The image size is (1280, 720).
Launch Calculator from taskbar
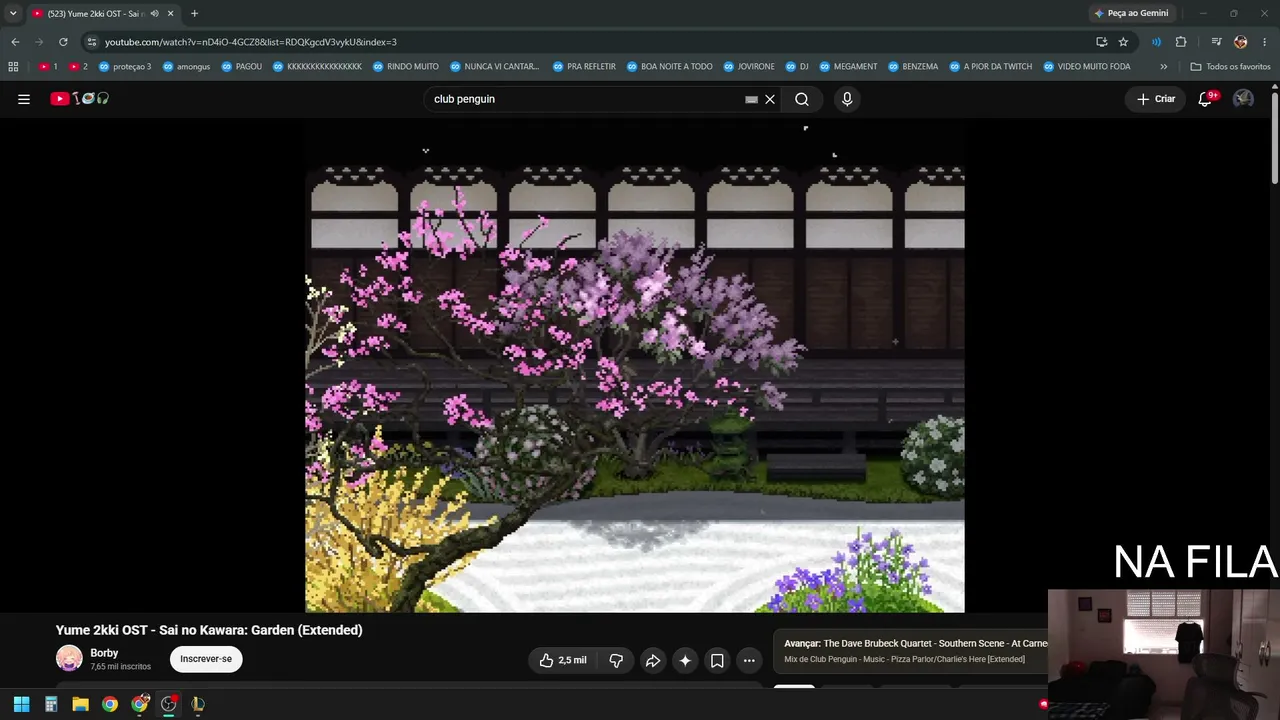click(51, 704)
